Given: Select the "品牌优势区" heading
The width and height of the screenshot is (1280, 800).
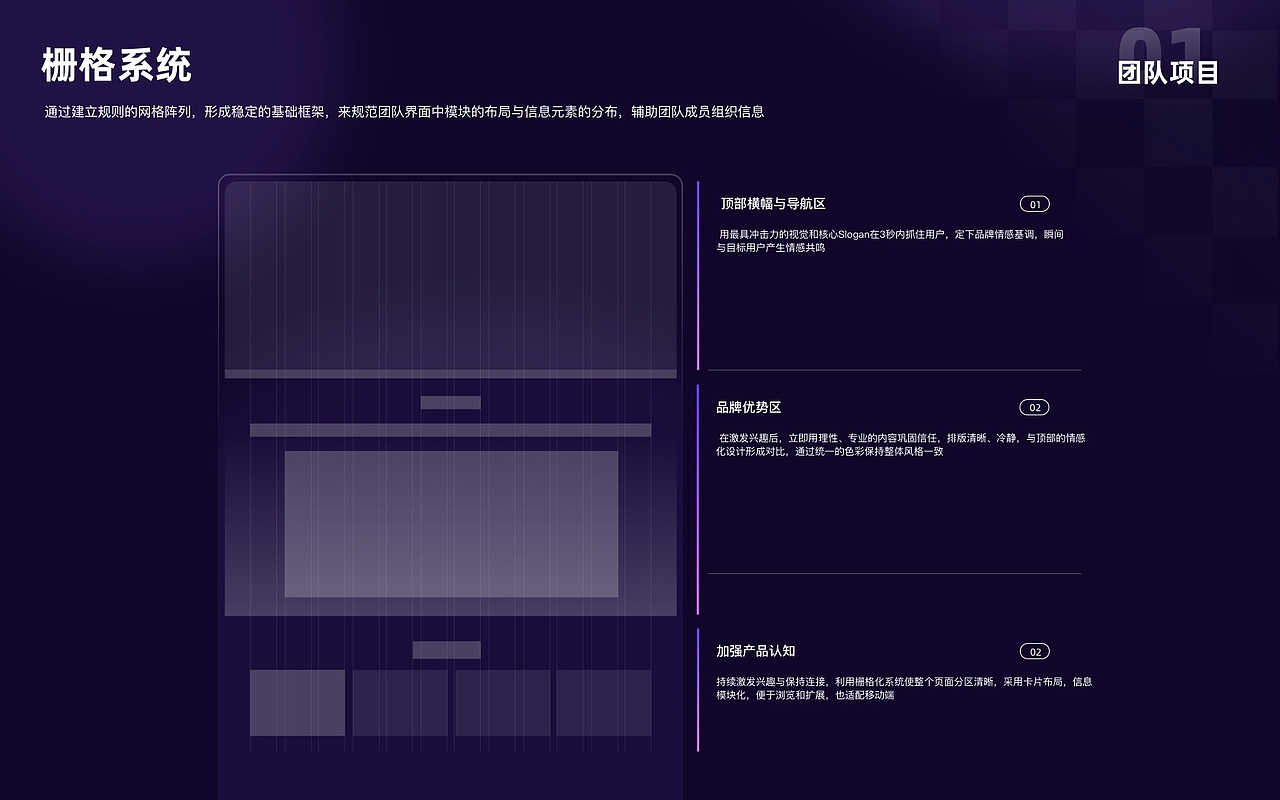Looking at the screenshot, I should [748, 407].
